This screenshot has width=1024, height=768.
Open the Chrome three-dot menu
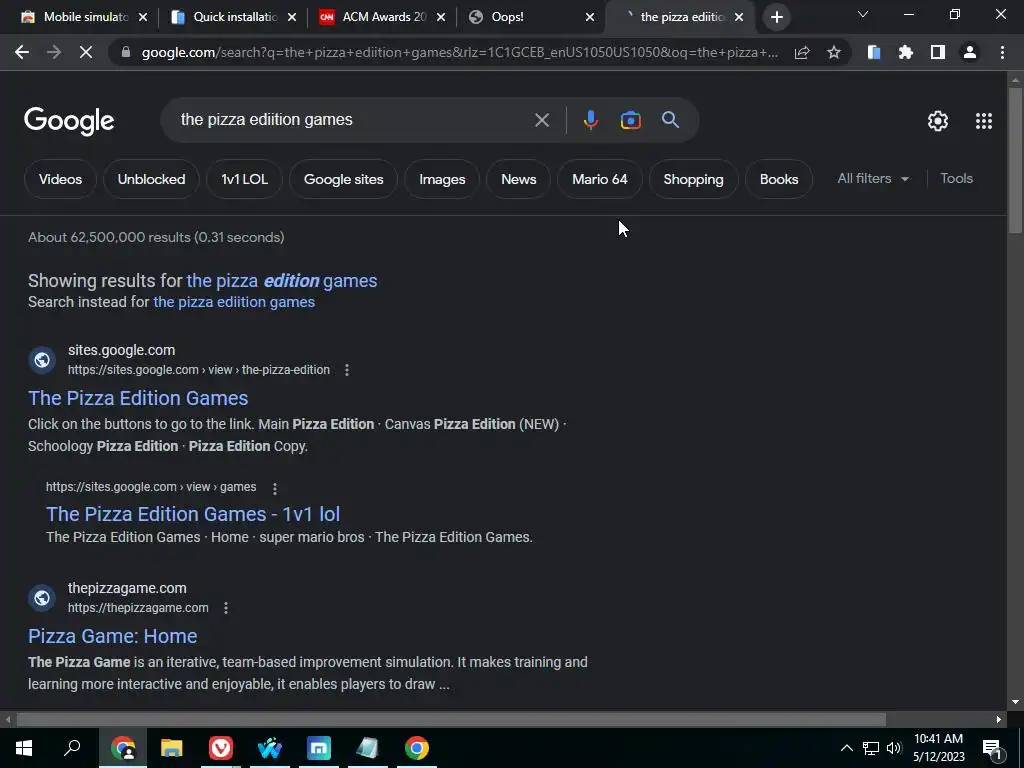pyautogui.click(x=1002, y=52)
